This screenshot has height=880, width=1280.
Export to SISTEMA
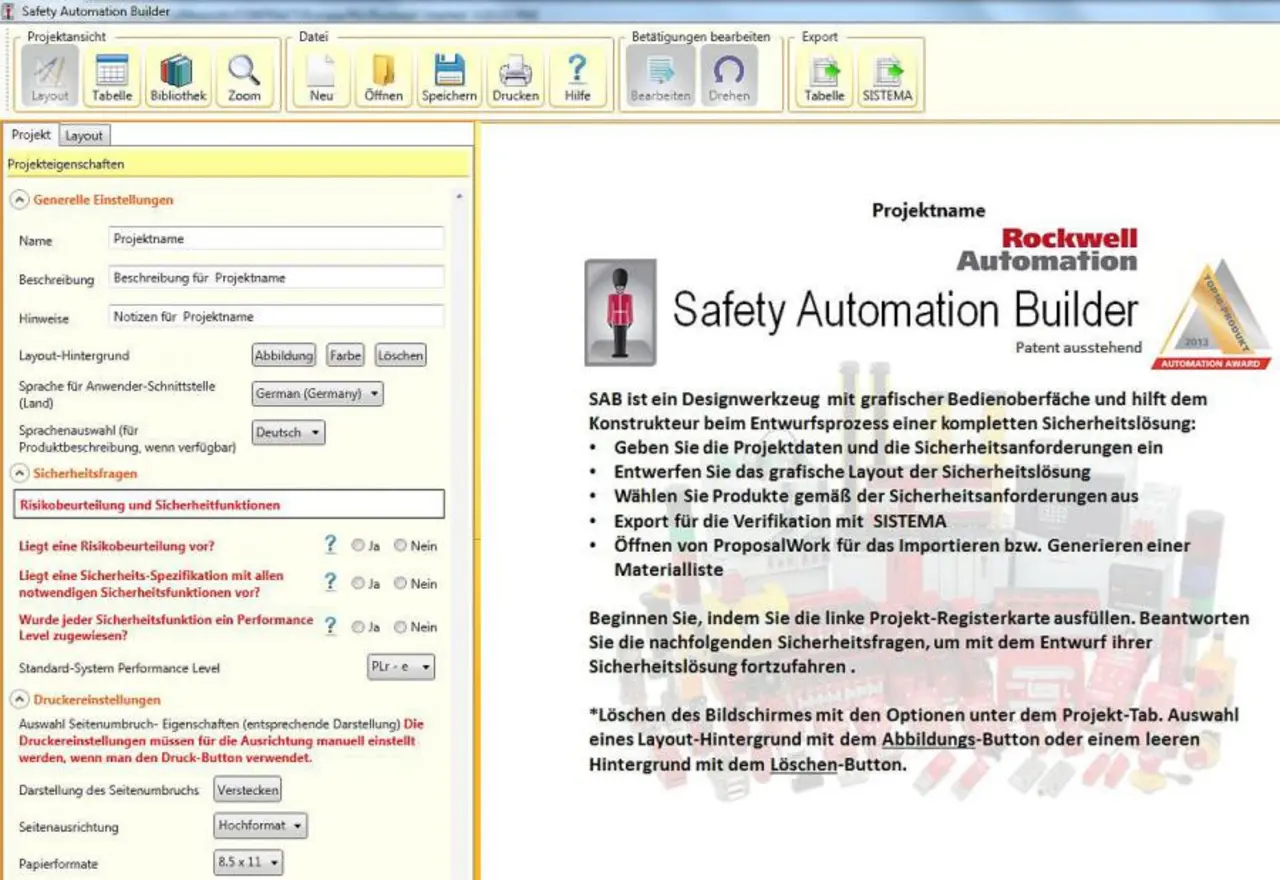pos(887,77)
